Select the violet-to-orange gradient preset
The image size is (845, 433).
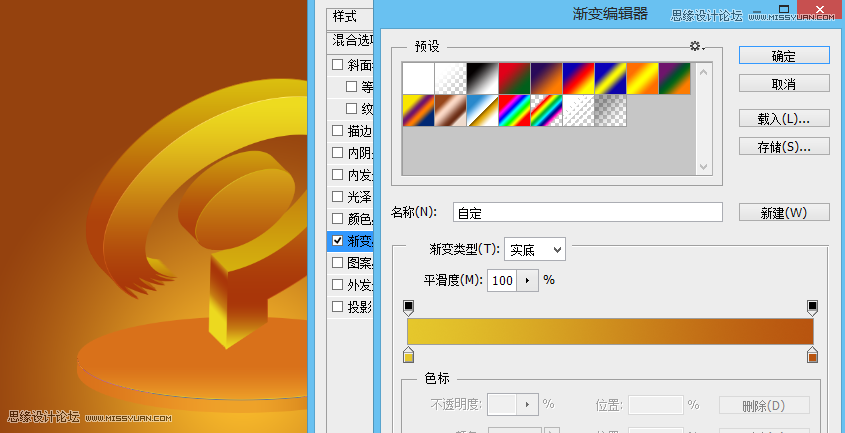pyautogui.click(x=546, y=79)
